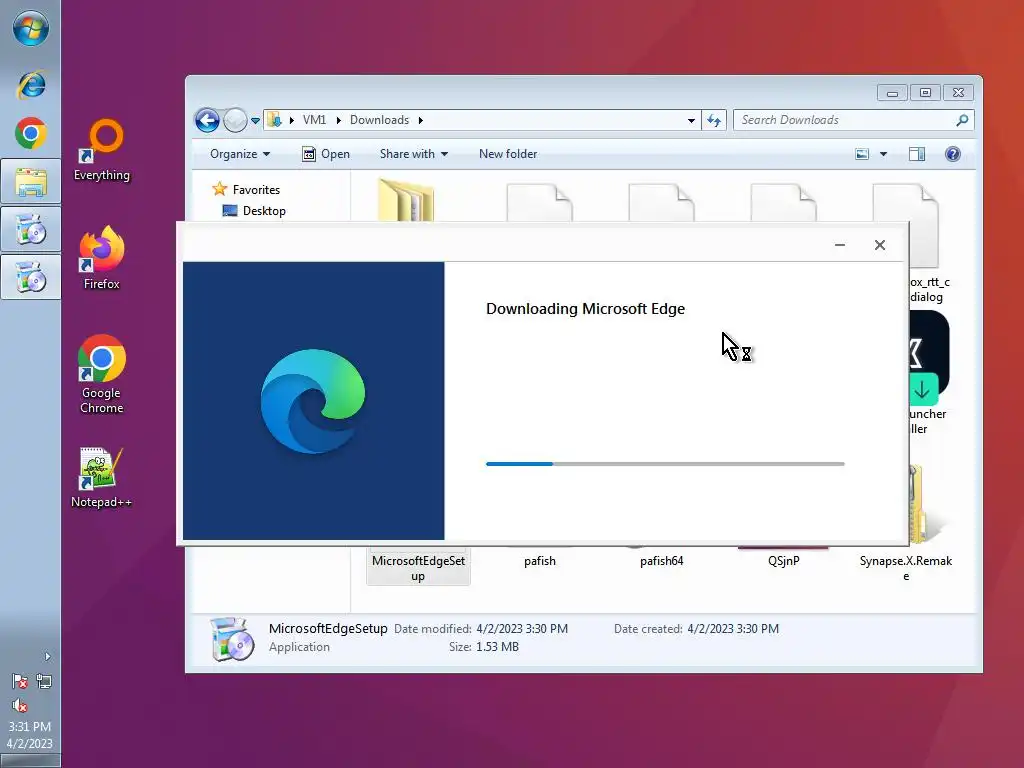Select Desktop in the navigation pane

tap(264, 211)
